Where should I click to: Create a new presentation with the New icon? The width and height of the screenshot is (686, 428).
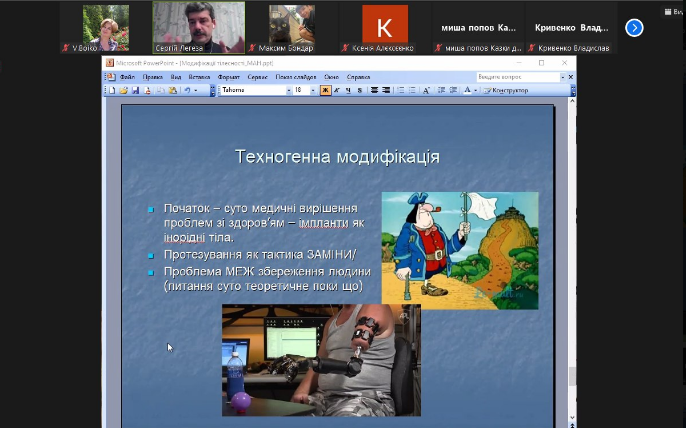(x=112, y=90)
